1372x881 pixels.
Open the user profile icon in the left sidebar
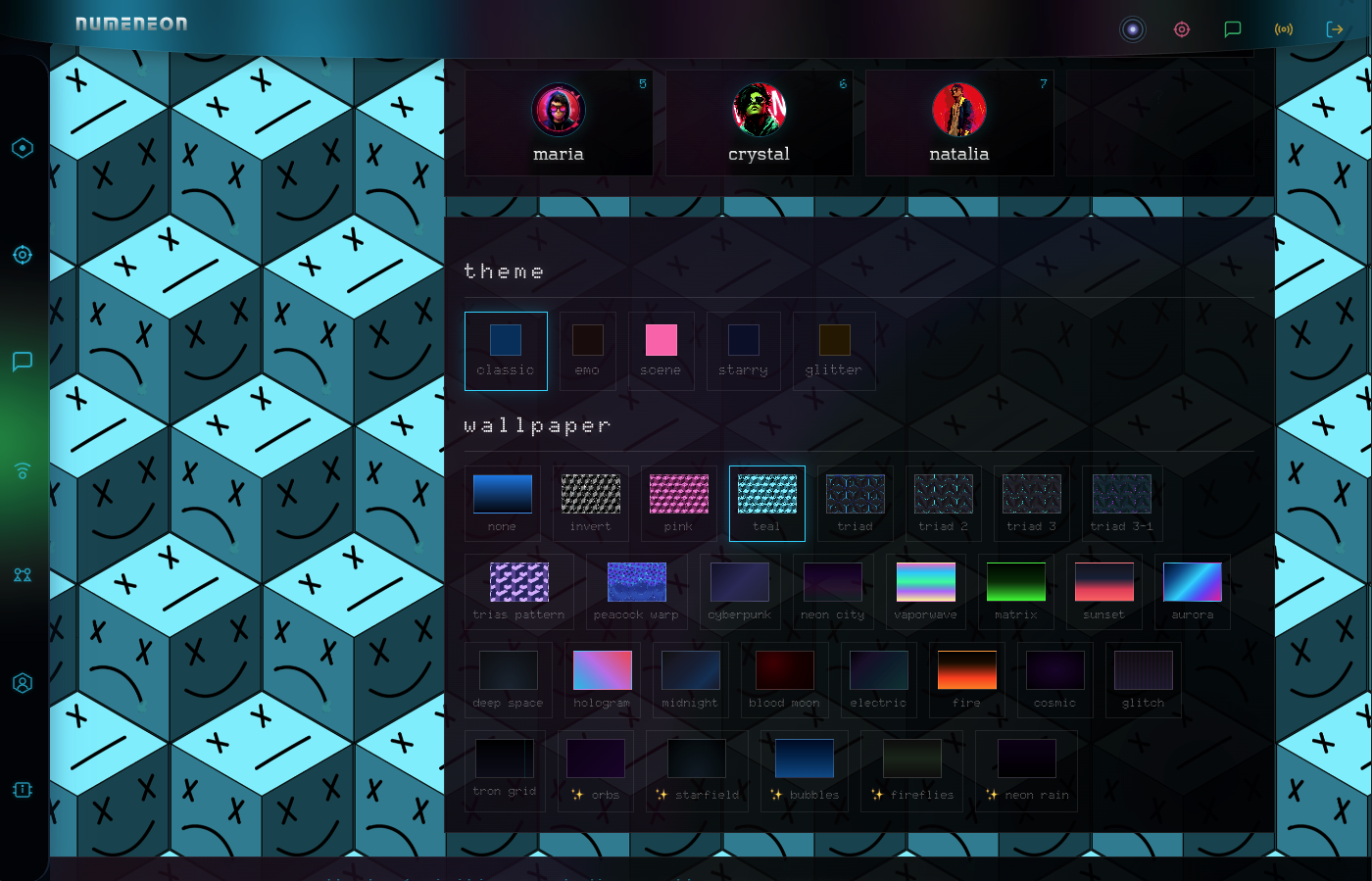(23, 683)
